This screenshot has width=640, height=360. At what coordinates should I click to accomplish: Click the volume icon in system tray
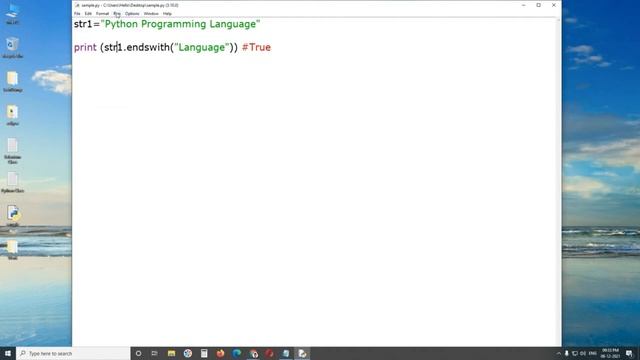coord(583,353)
